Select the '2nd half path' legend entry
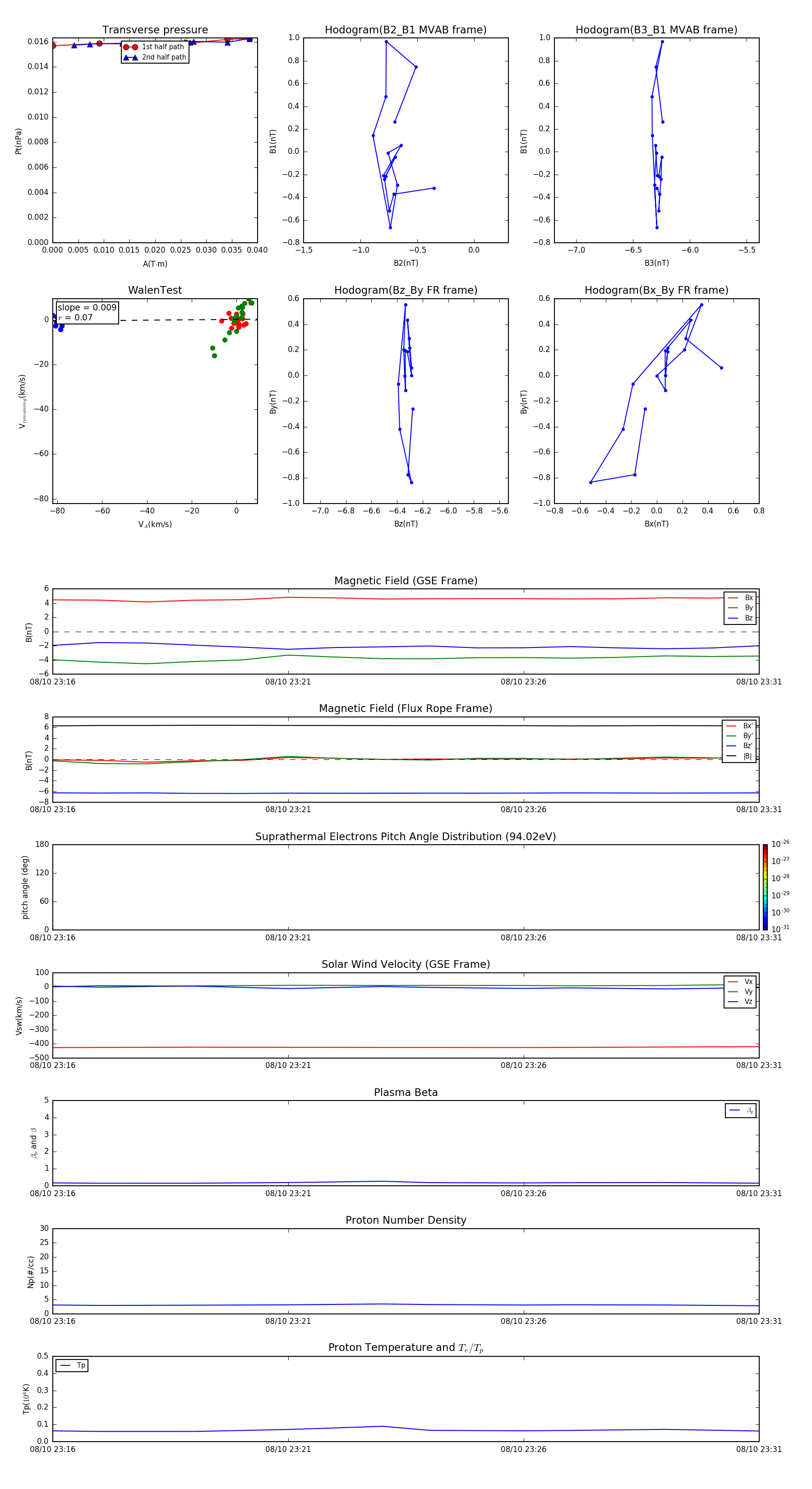The image size is (812, 1489). (155, 57)
